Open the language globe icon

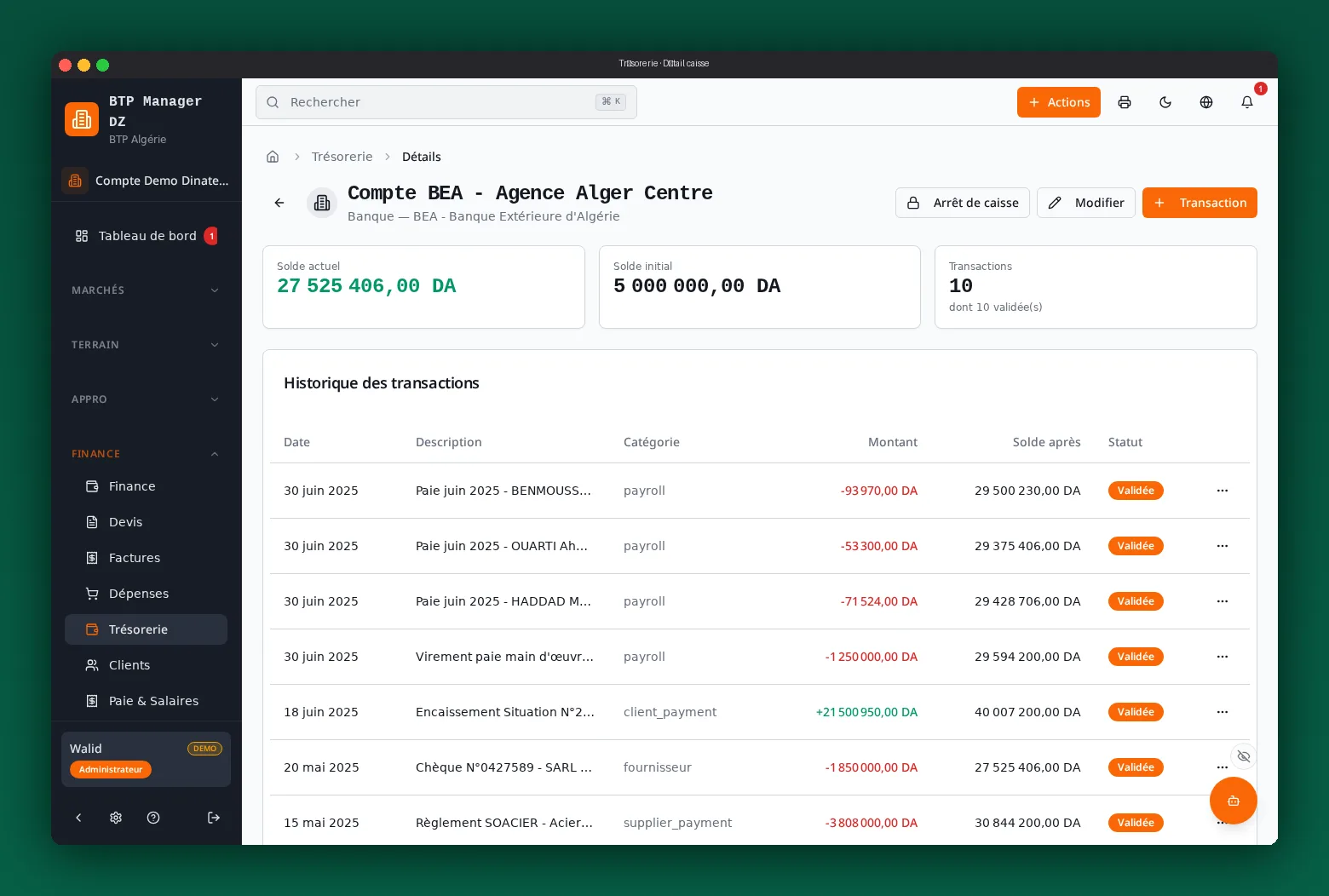1206,102
